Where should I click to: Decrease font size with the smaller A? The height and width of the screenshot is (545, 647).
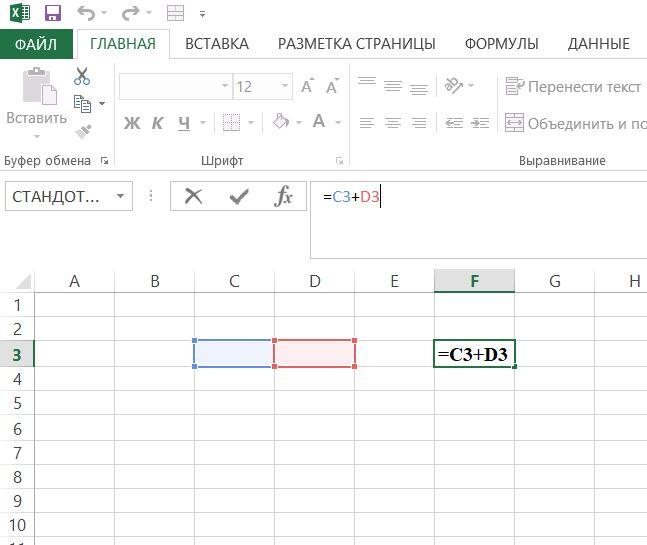333,86
